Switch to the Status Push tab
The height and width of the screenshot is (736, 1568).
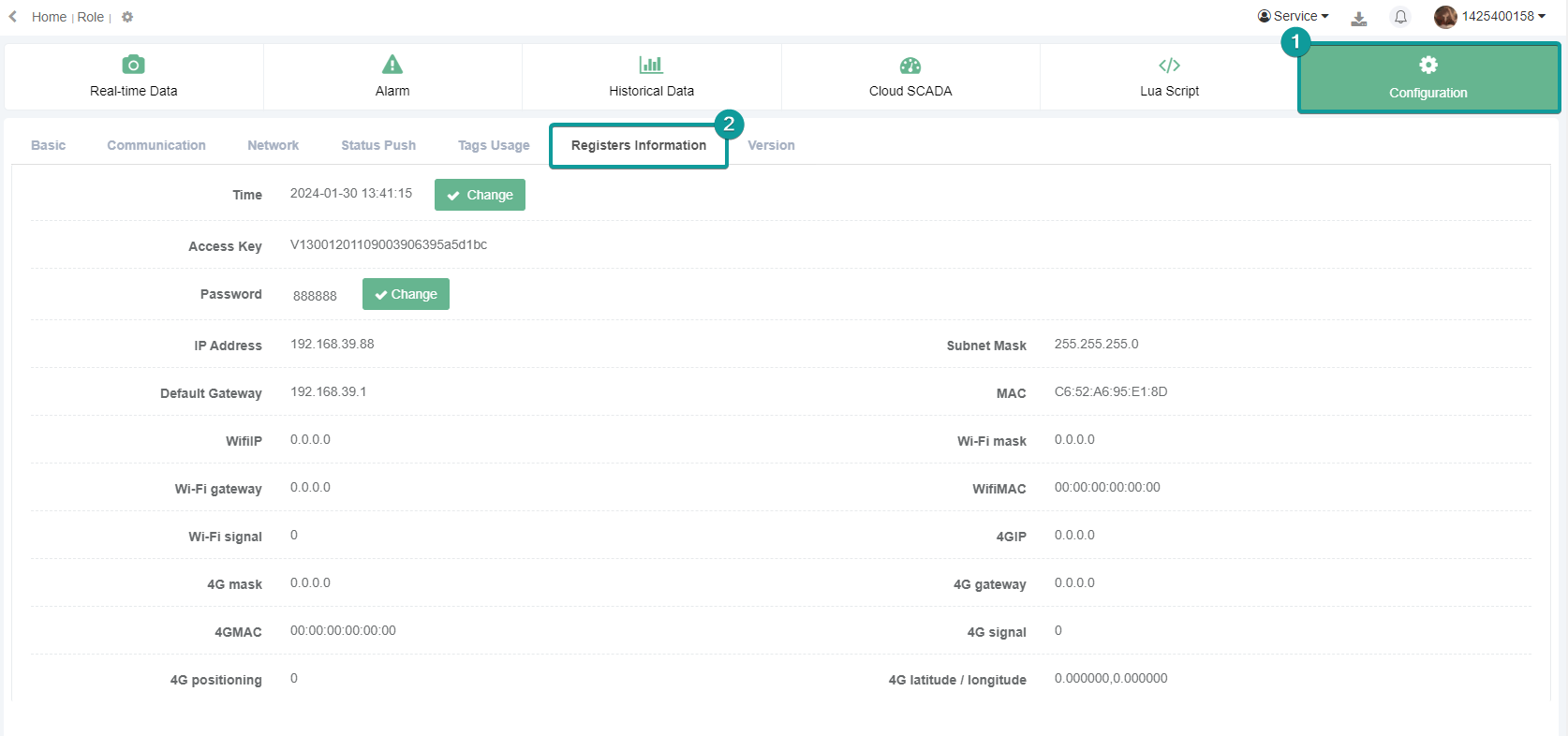(x=378, y=145)
